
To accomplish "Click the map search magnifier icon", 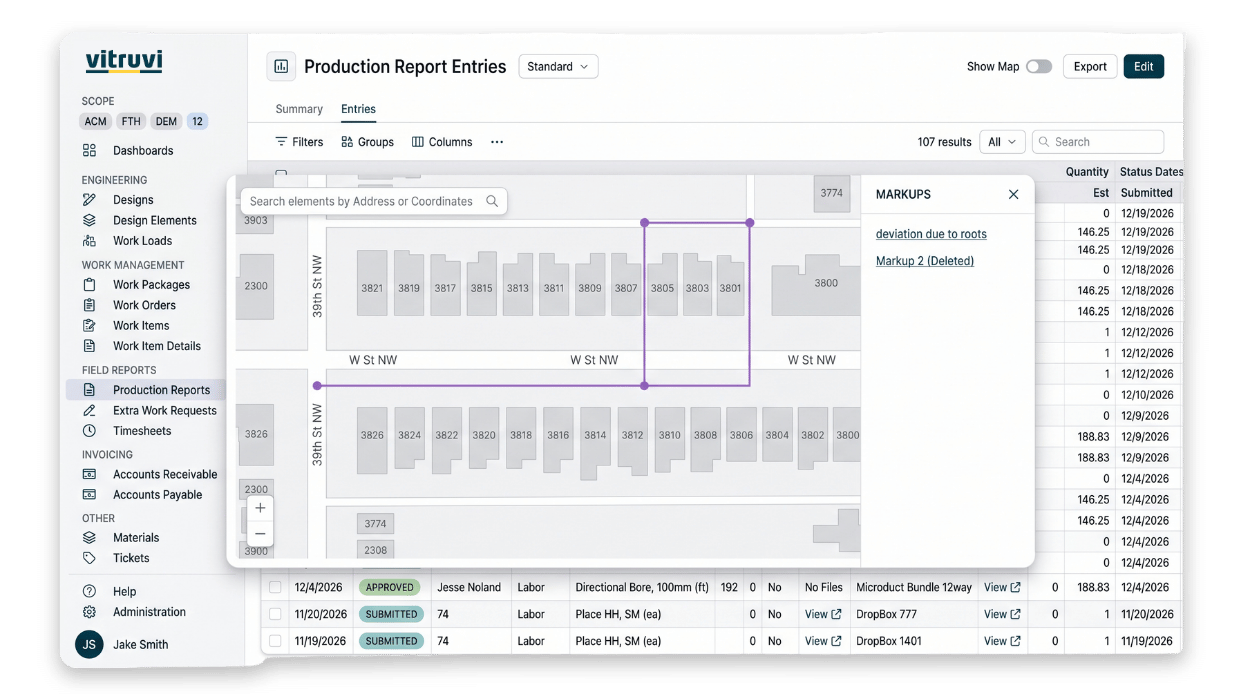I will click(492, 201).
